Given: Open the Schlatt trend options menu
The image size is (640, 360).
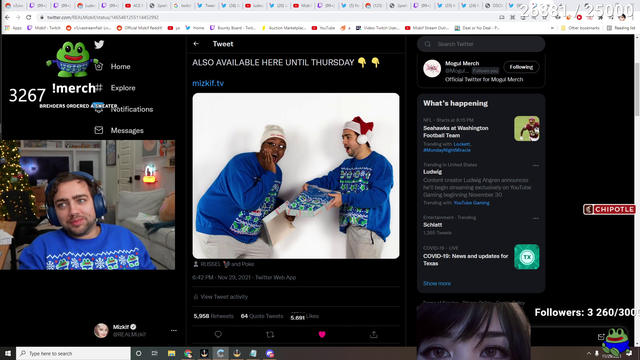Looking at the screenshot, I should 536,218.
